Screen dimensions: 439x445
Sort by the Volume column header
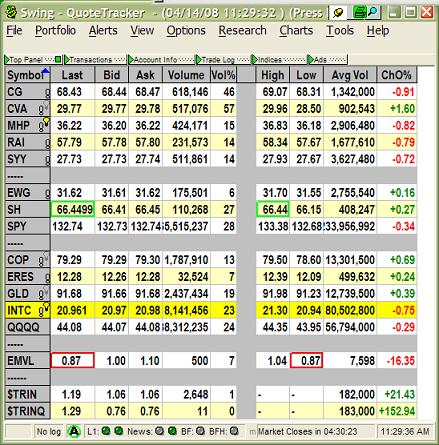click(186, 75)
